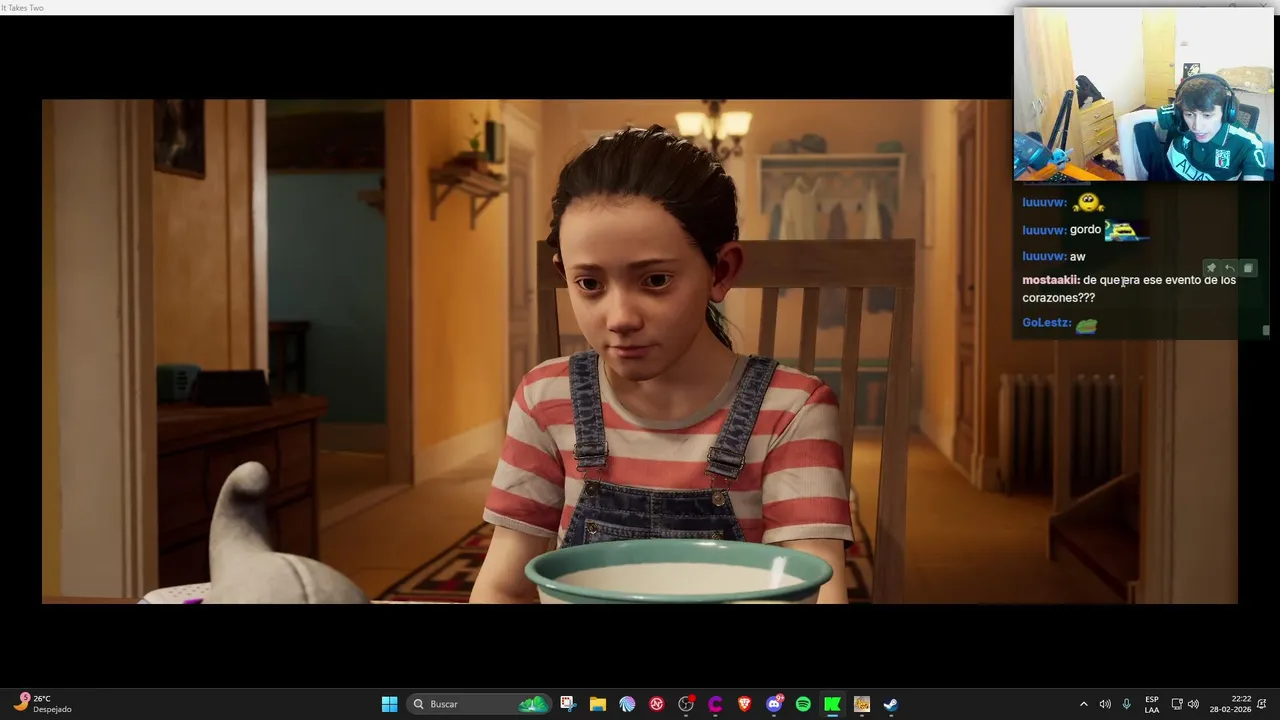Click luuuvw username beside 'gordo'
Screen dimensions: 1280x720
[1043, 230]
